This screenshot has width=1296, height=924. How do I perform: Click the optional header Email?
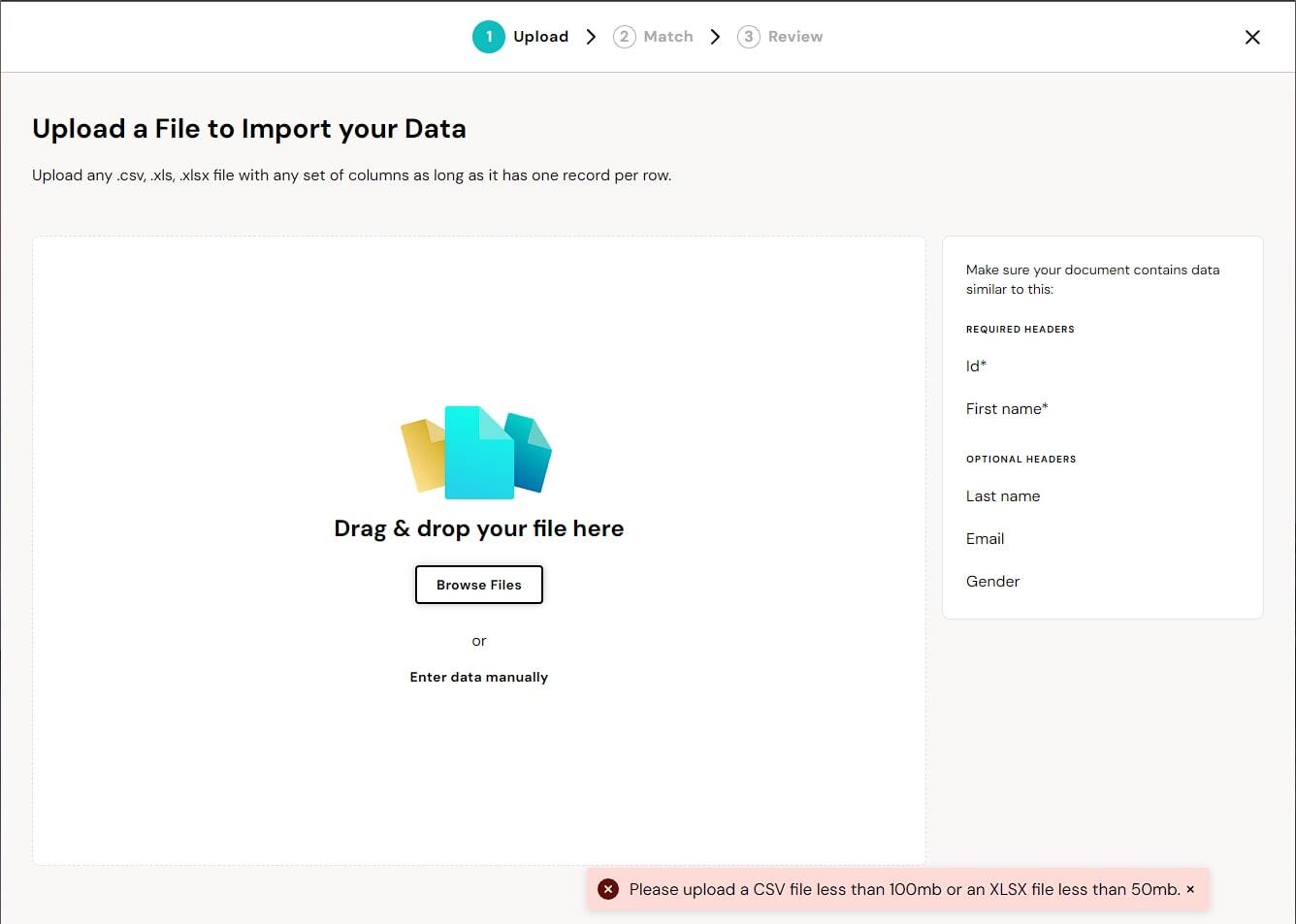985,538
